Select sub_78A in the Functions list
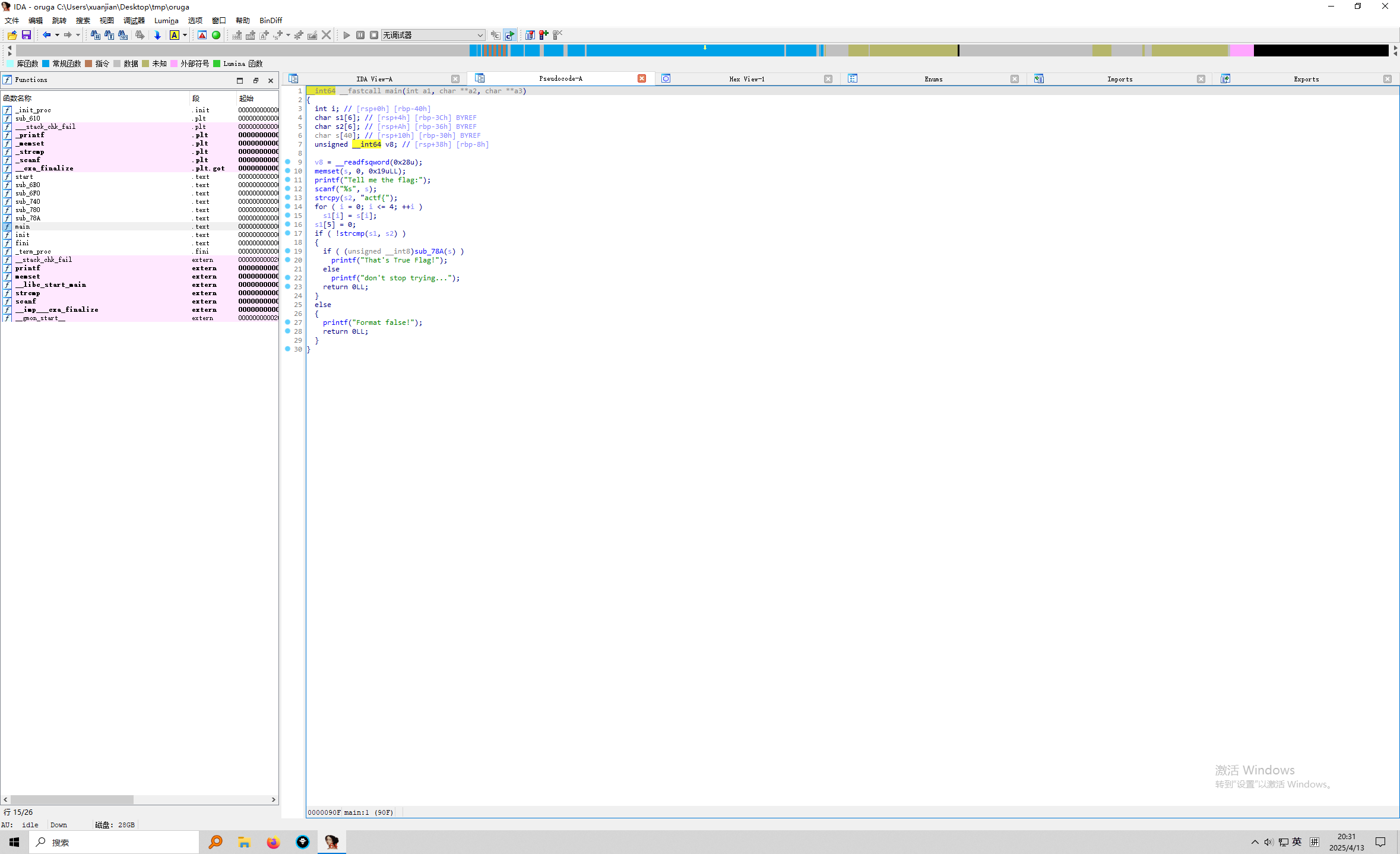Viewport: 1400px width, 854px height. pyautogui.click(x=28, y=218)
